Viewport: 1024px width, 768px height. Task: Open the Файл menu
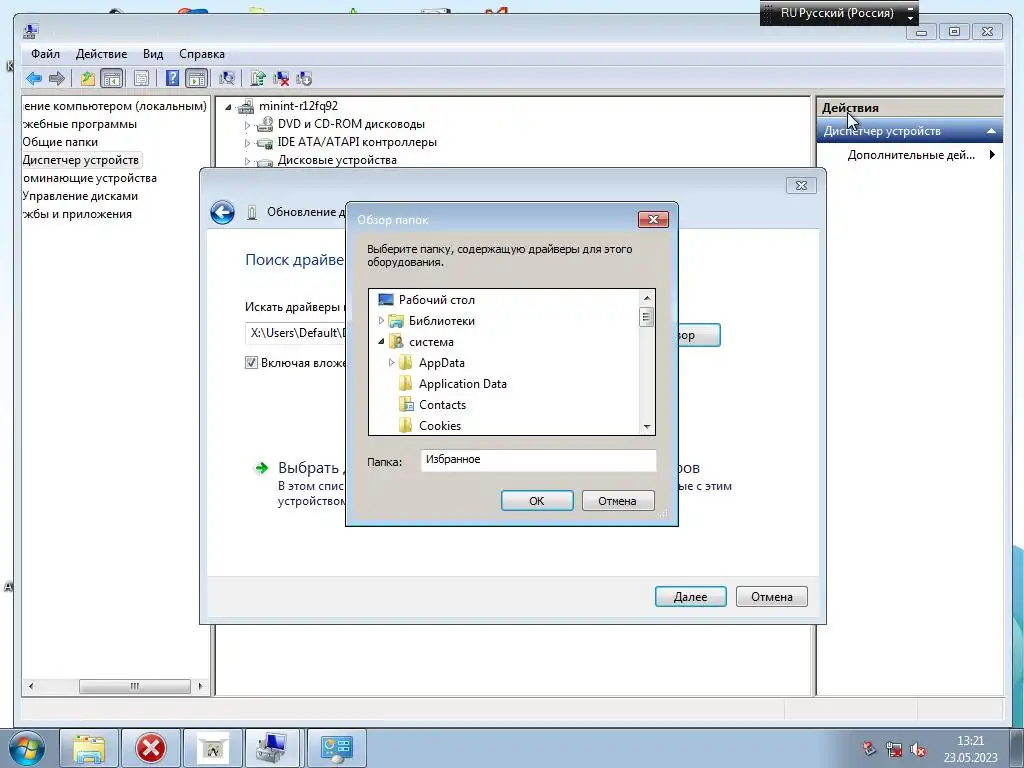click(45, 54)
